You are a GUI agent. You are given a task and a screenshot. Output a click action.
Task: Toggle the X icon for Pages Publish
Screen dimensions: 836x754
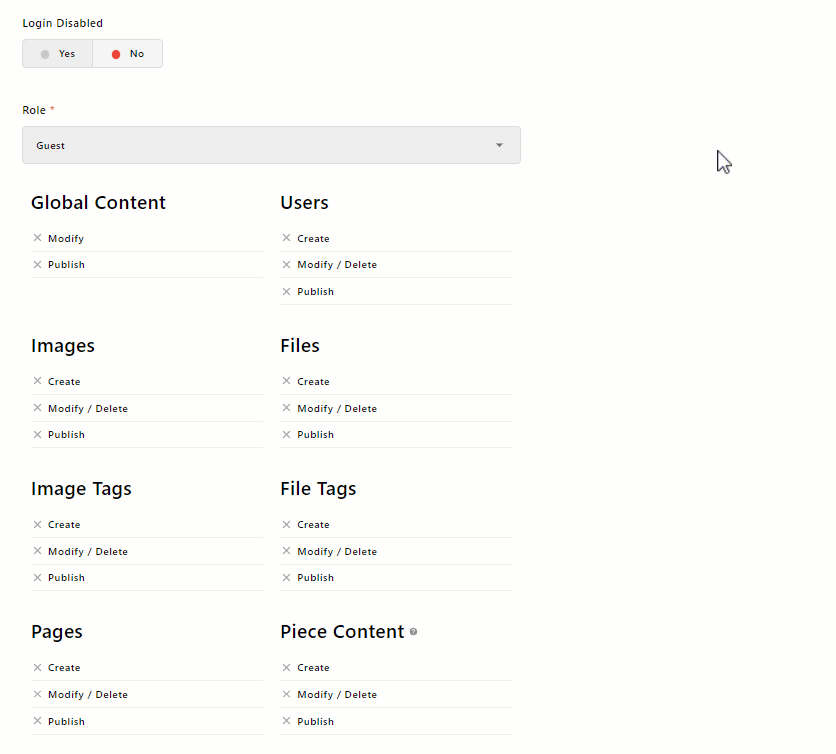pos(38,721)
